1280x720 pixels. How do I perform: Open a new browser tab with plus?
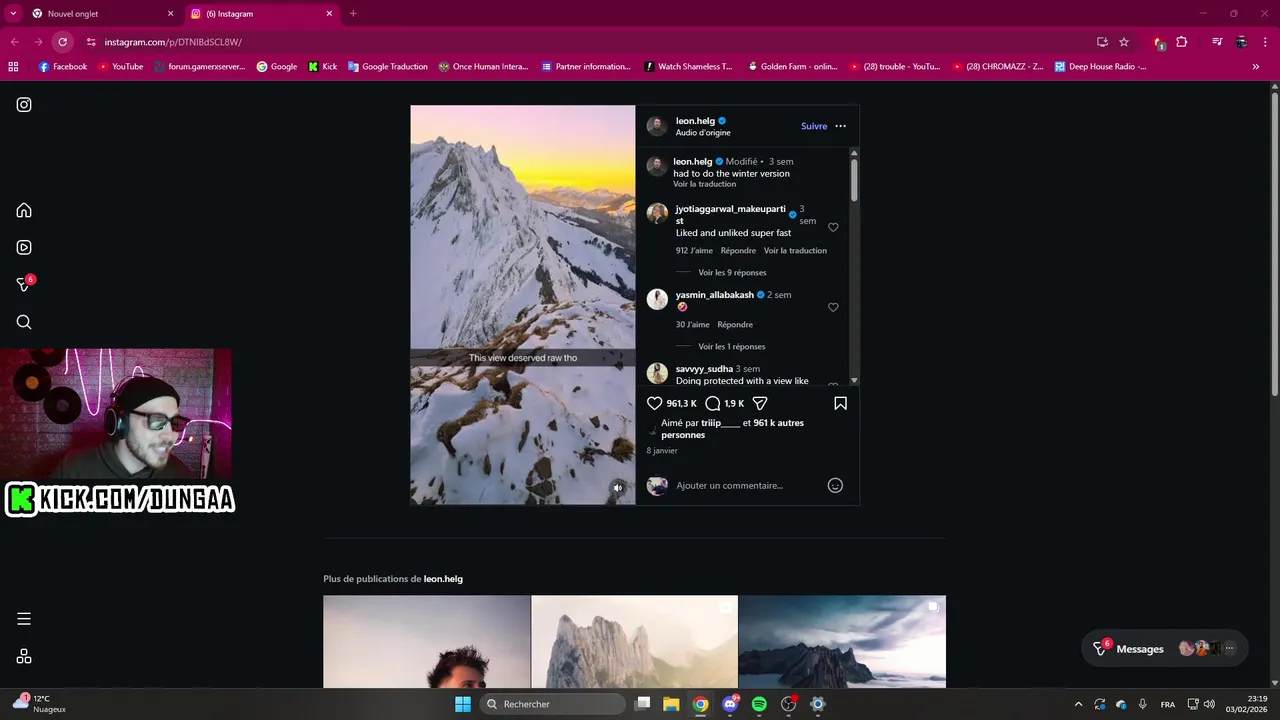click(x=353, y=14)
